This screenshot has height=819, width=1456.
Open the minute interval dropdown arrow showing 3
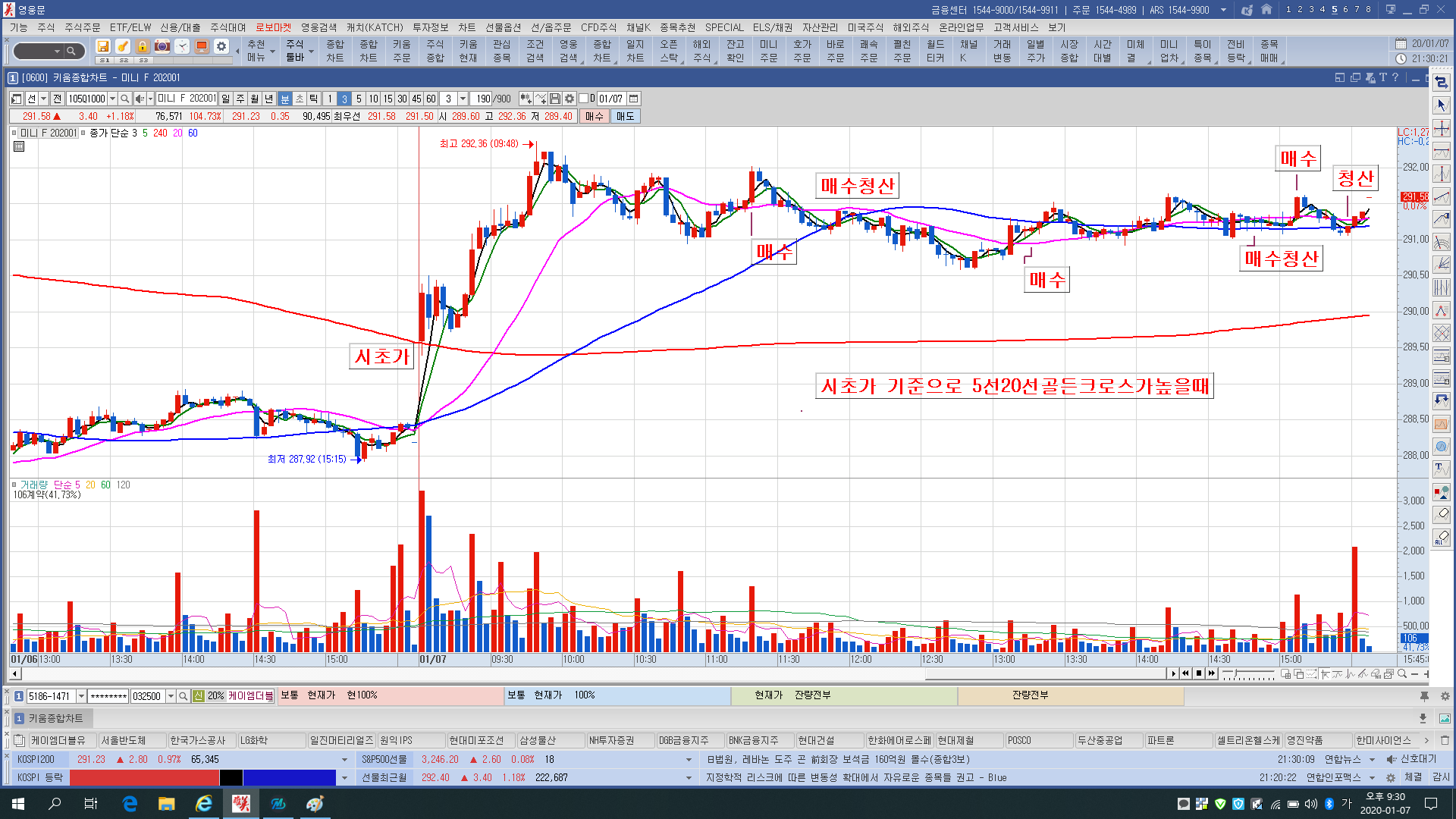click(463, 99)
